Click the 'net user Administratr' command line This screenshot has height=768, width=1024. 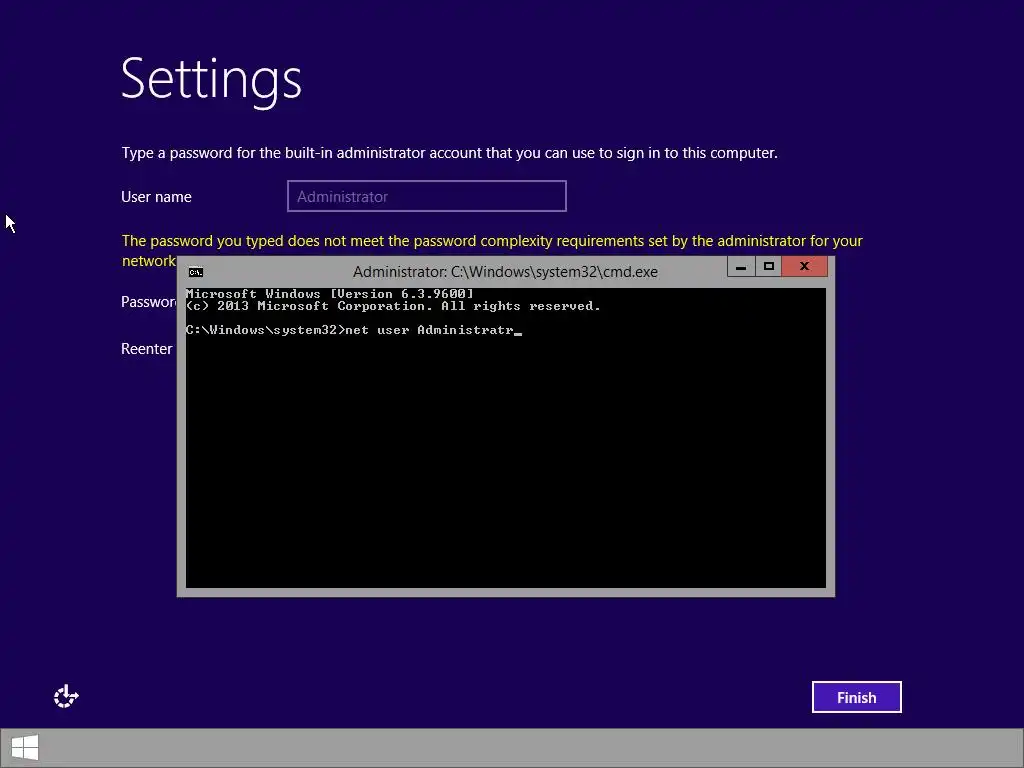click(353, 330)
